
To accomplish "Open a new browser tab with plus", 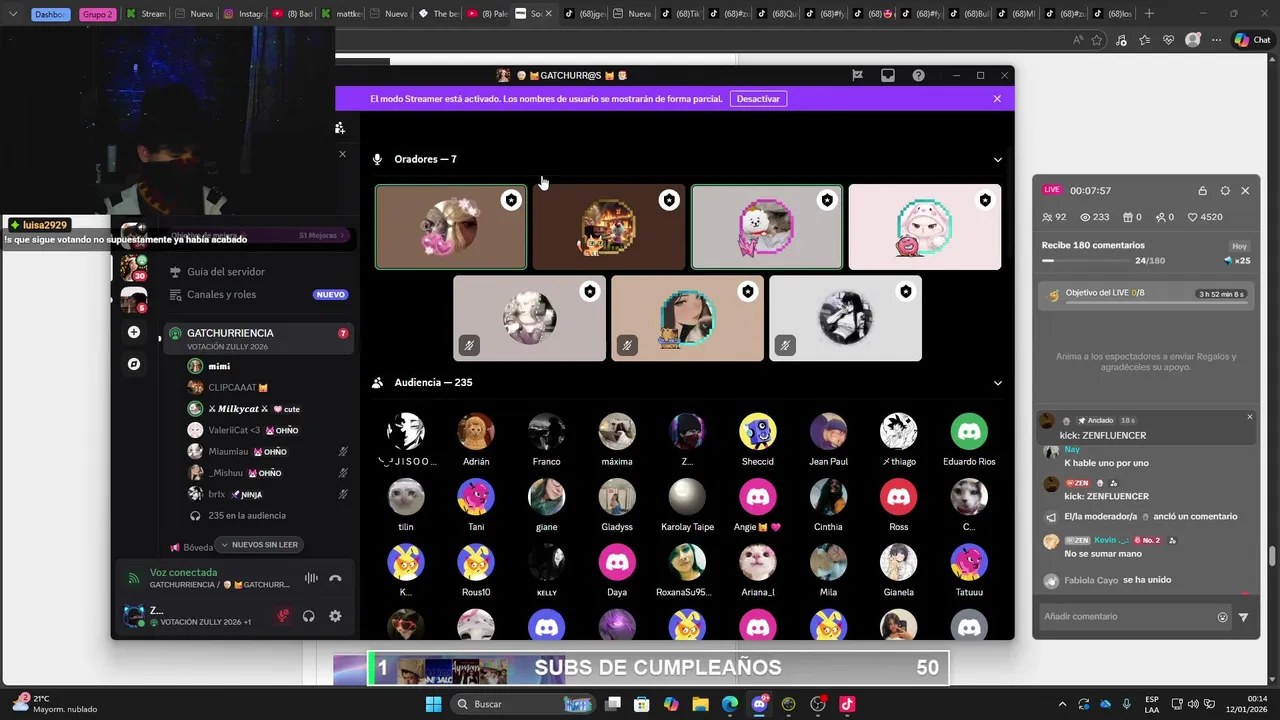I will 1149,14.
